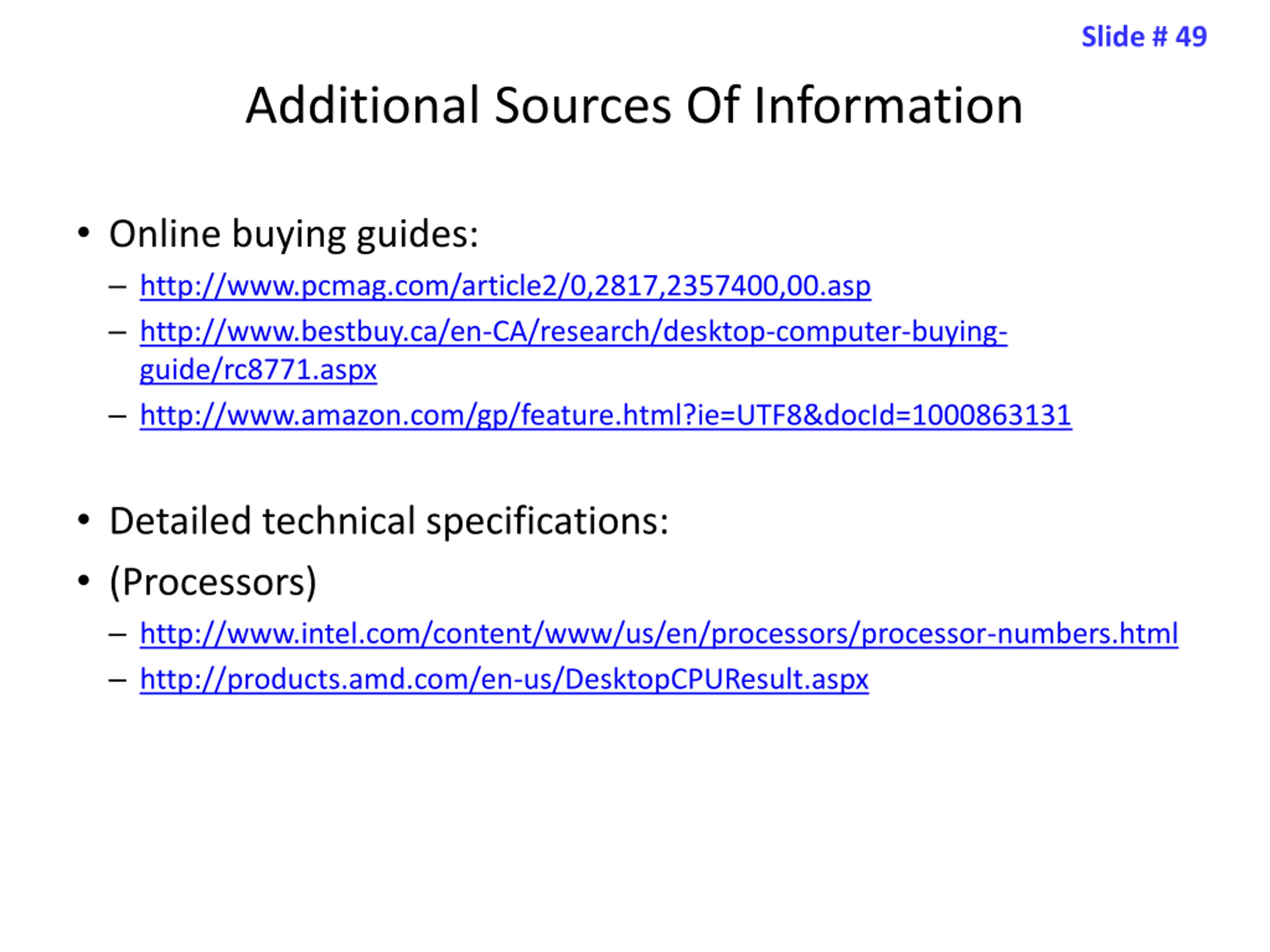Click the bullet before Online buying guides
This screenshot has width=1270, height=952.
[x=84, y=233]
